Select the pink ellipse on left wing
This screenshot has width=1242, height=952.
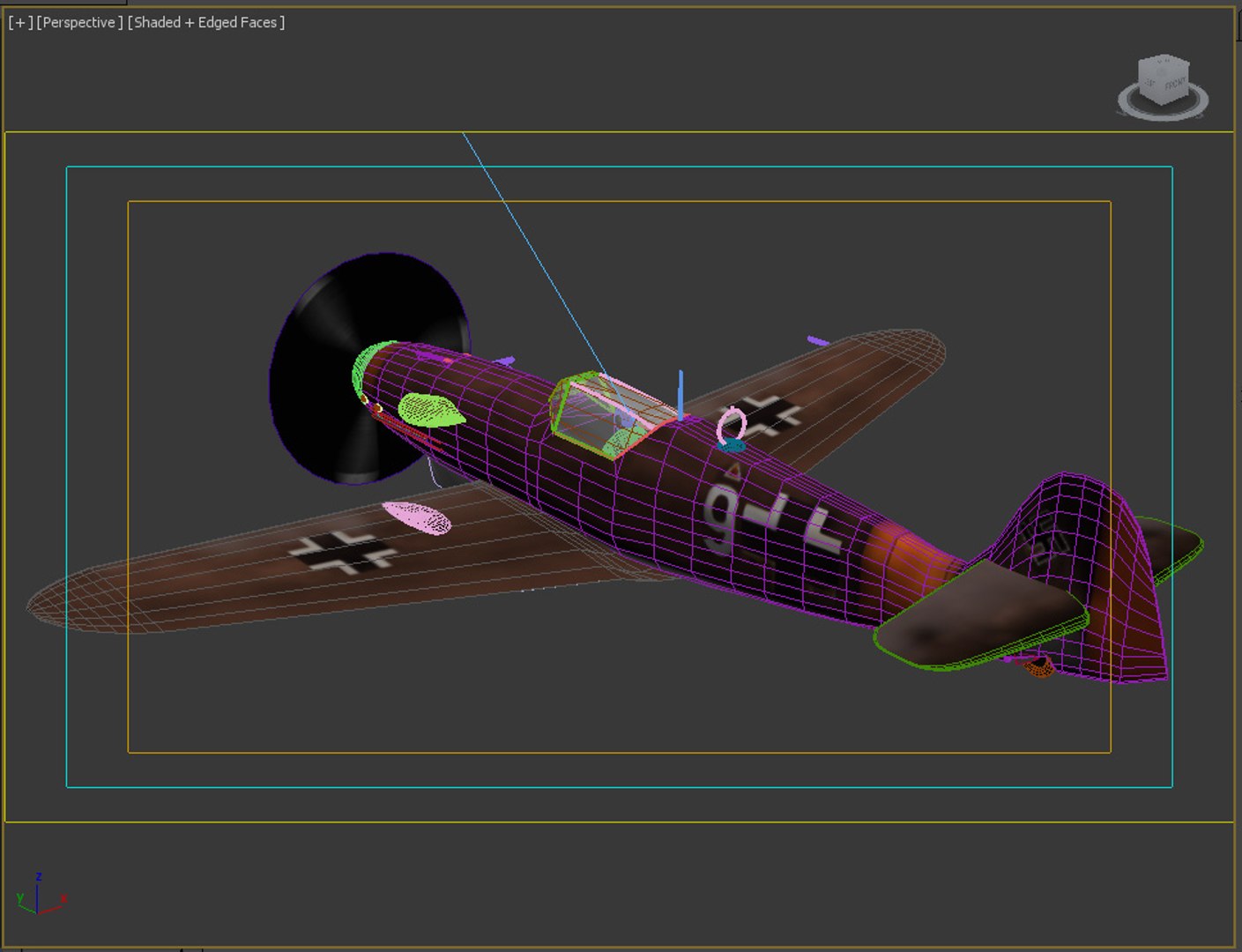[417, 518]
